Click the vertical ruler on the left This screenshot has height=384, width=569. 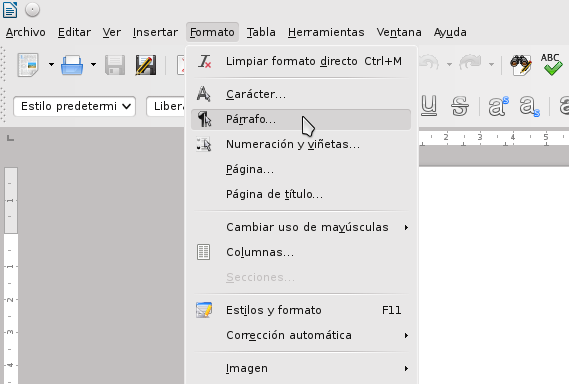coord(11,275)
